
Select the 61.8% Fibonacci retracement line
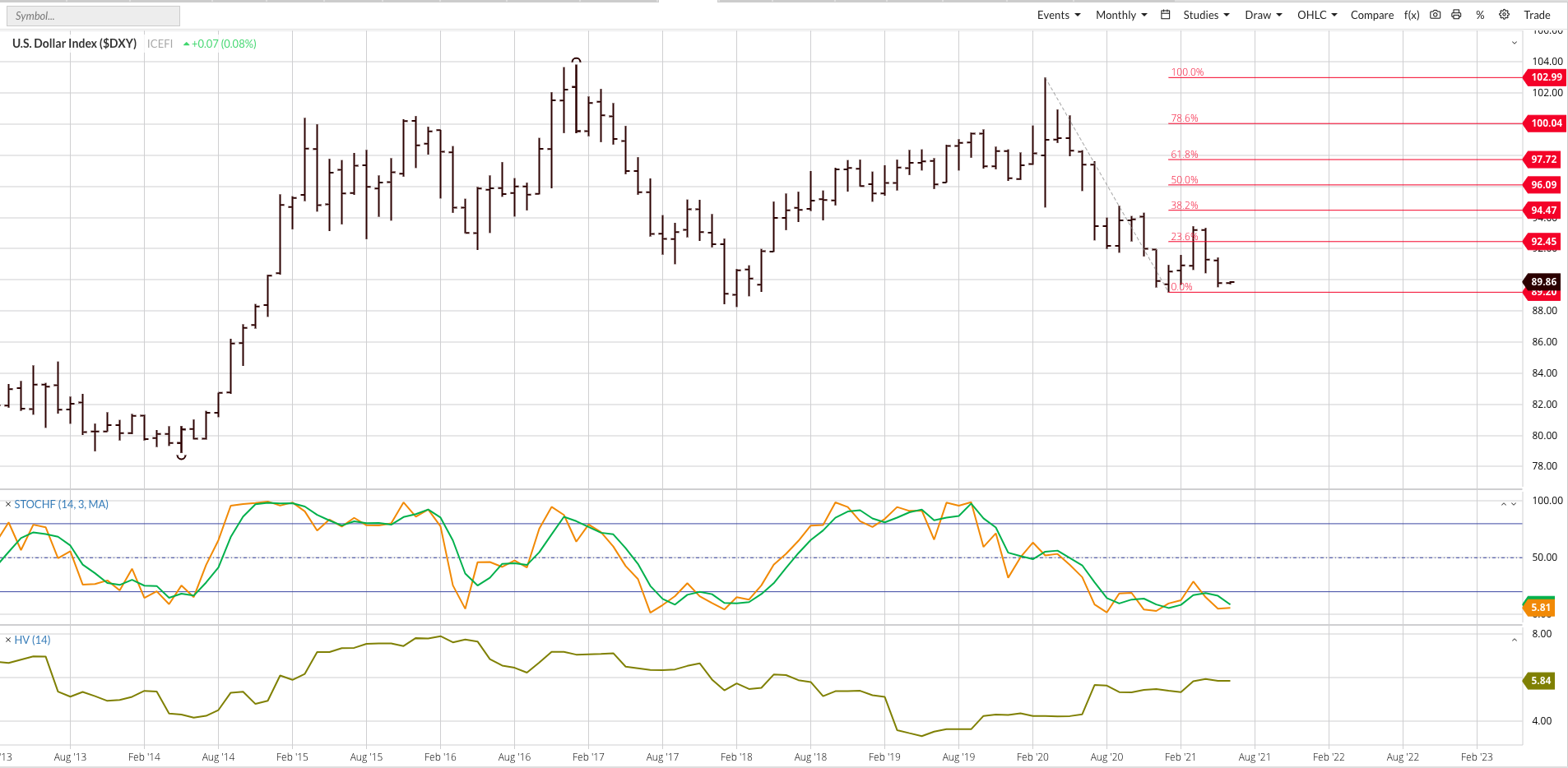coord(1346,160)
